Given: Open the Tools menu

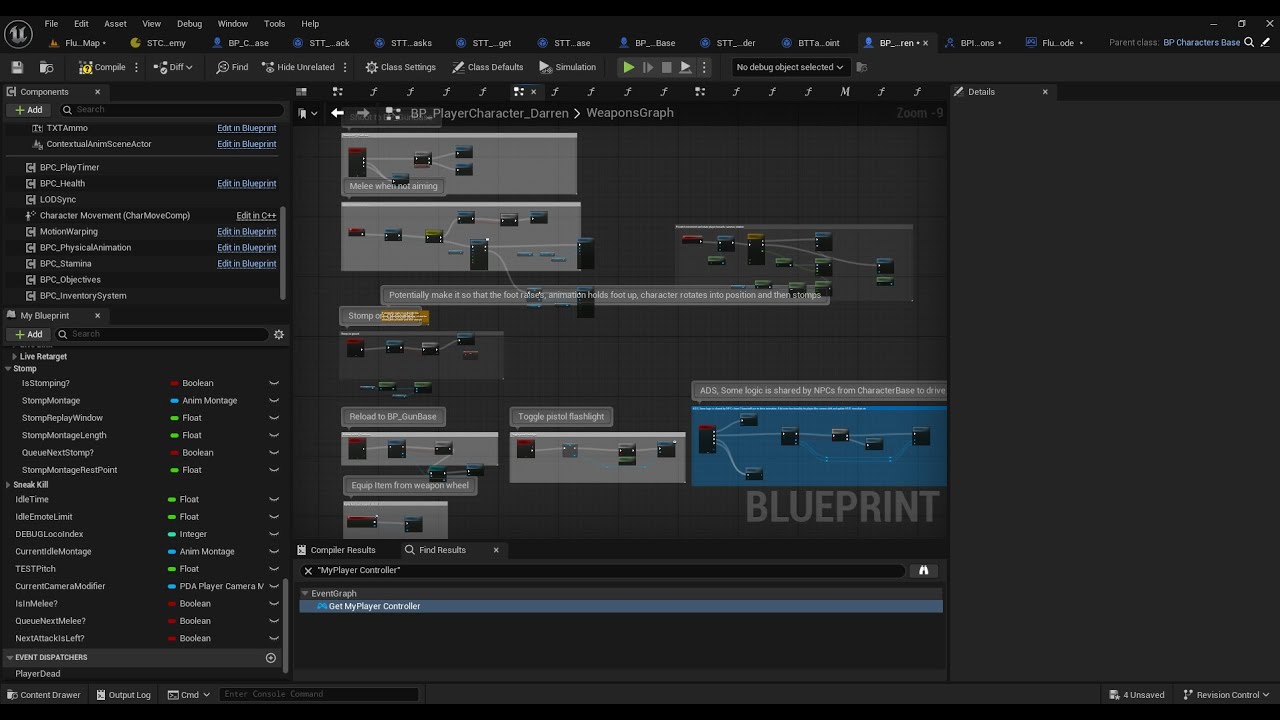Looking at the screenshot, I should 274,23.
